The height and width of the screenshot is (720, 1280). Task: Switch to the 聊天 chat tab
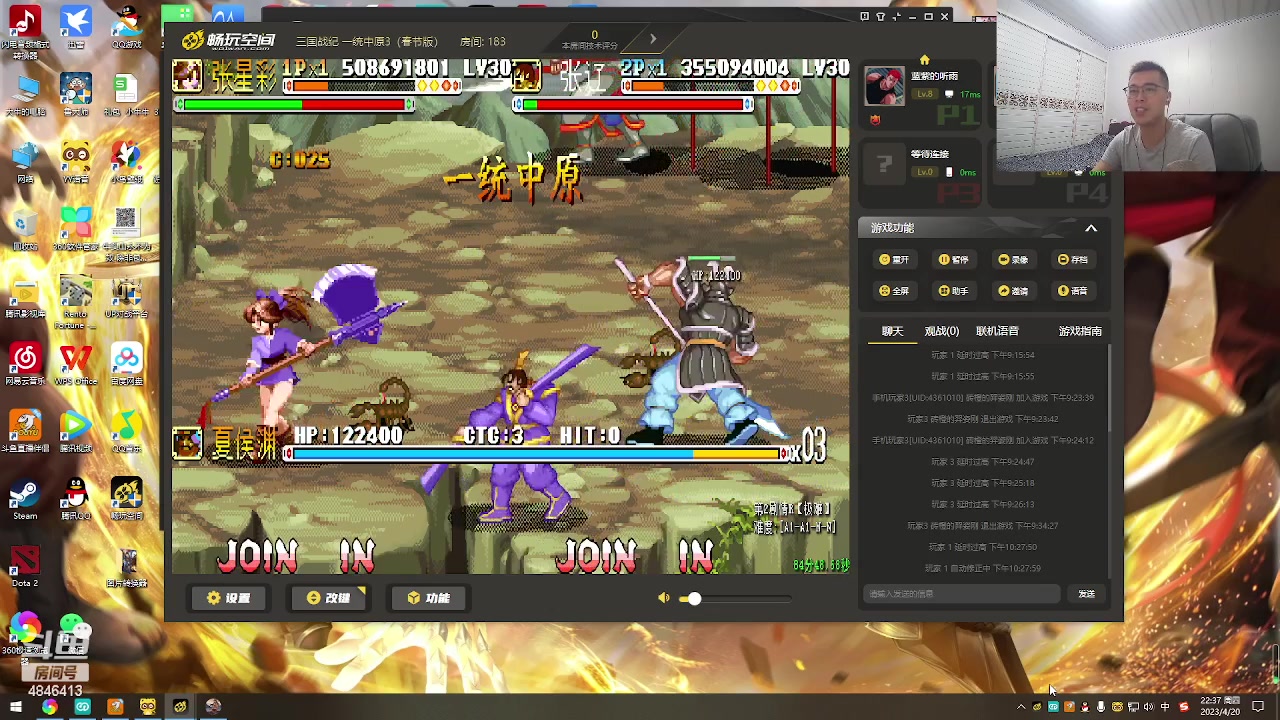tap(892, 331)
